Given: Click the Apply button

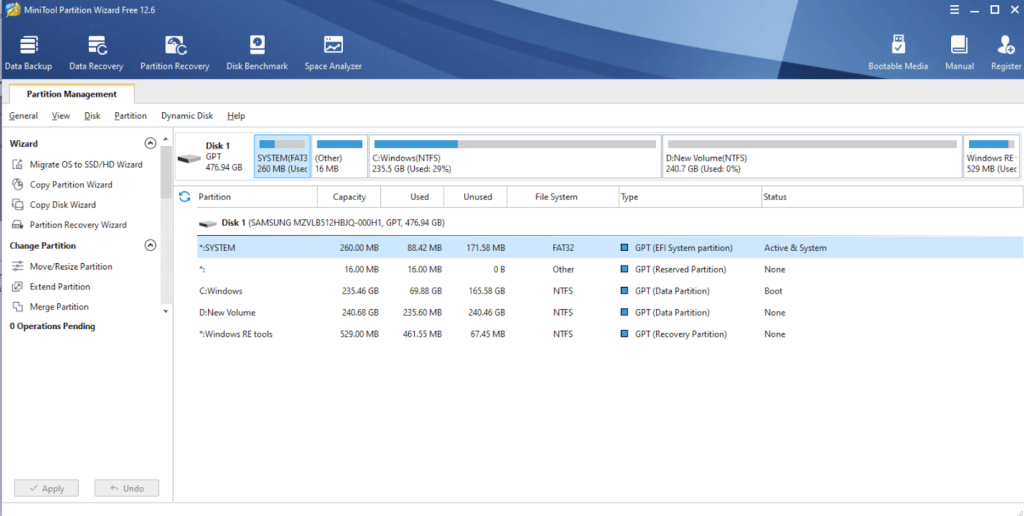Looking at the screenshot, I should click(x=46, y=488).
